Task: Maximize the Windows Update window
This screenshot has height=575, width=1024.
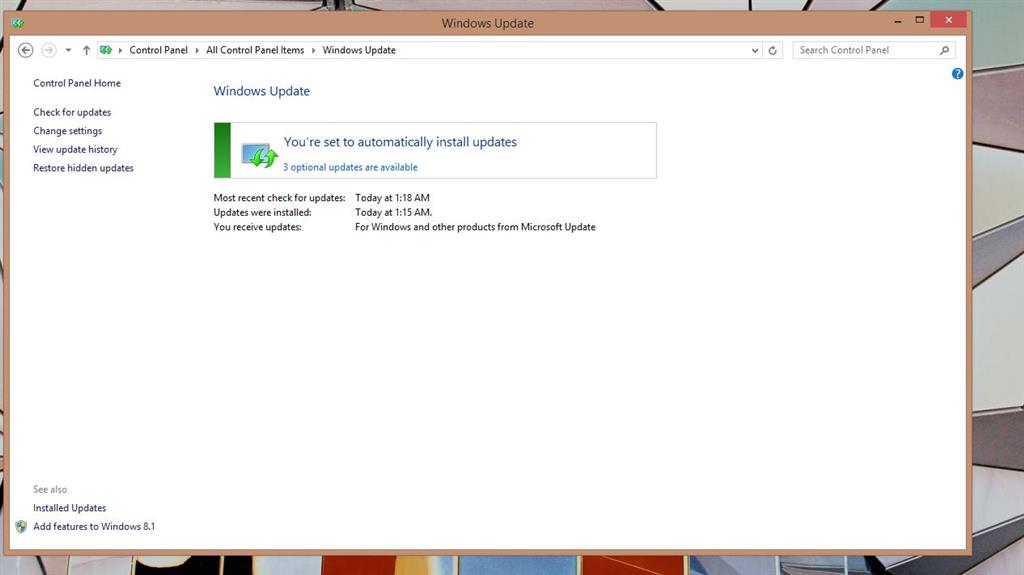Action: point(920,20)
